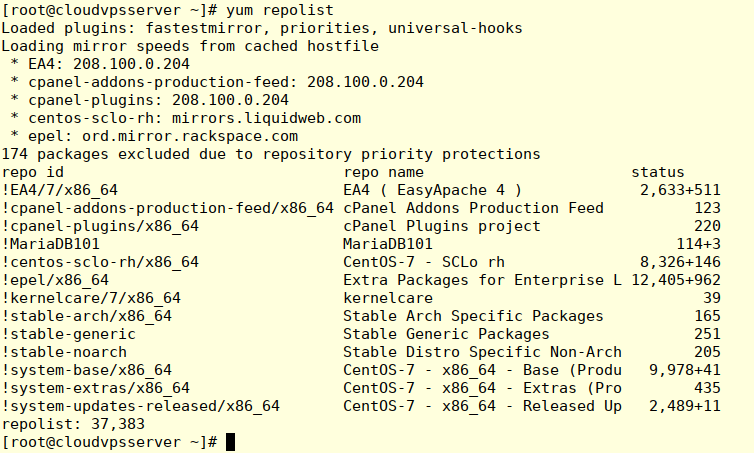
Task: Click the 'status' column header
Action: (657, 172)
